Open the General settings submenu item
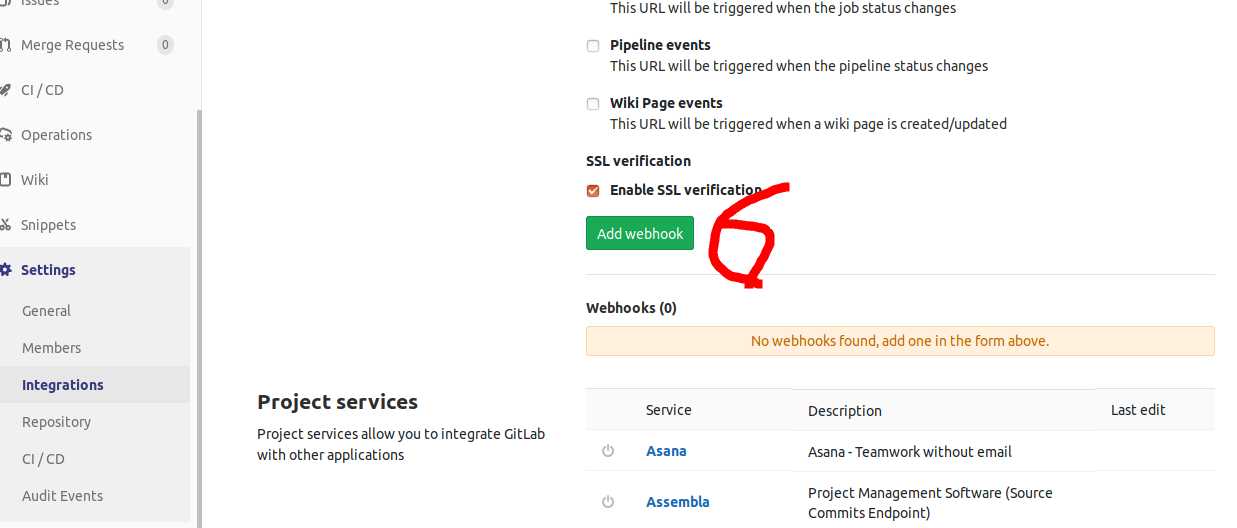The image size is (1237, 528). click(x=46, y=311)
